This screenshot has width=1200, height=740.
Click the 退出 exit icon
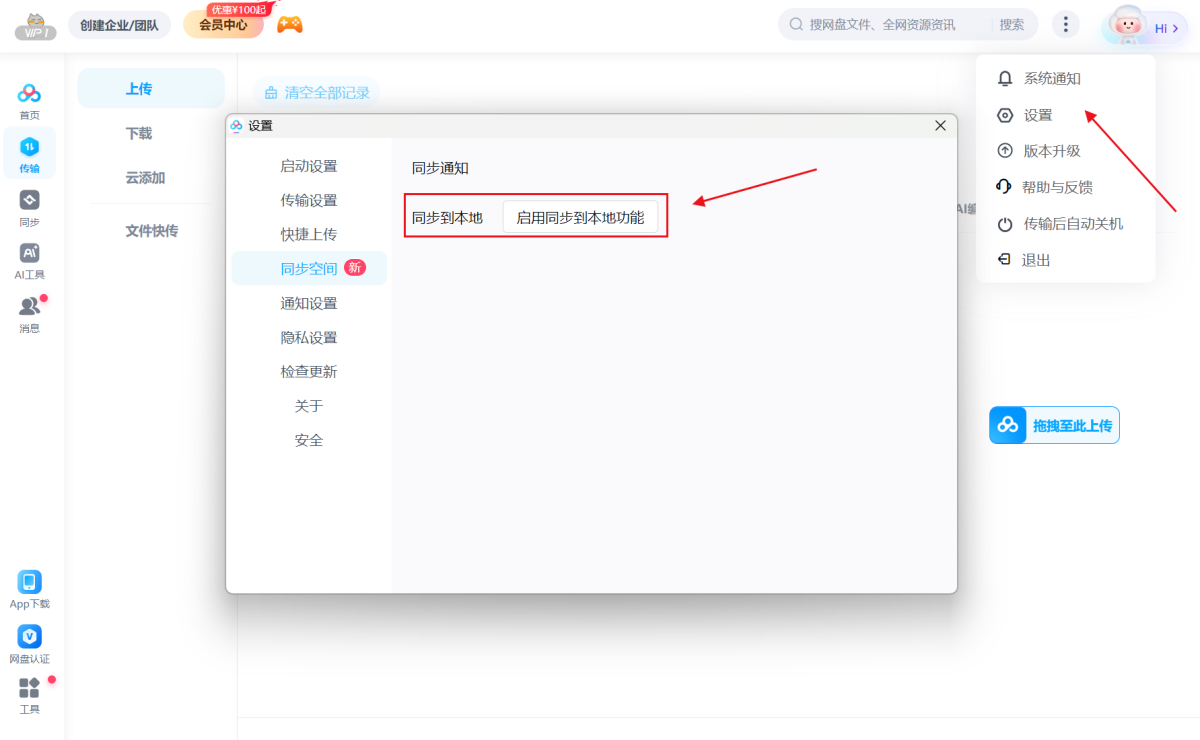pos(1005,260)
